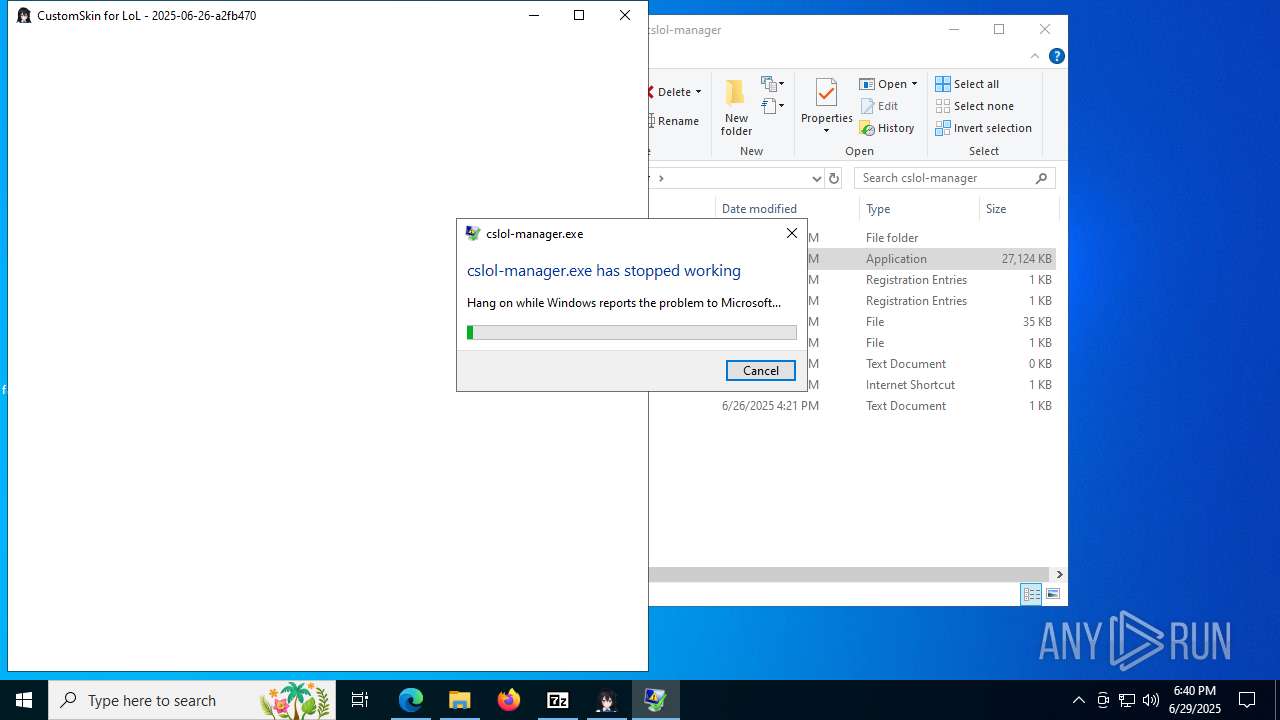
Task: Select the 0 KB Text Document row
Action: 852,364
